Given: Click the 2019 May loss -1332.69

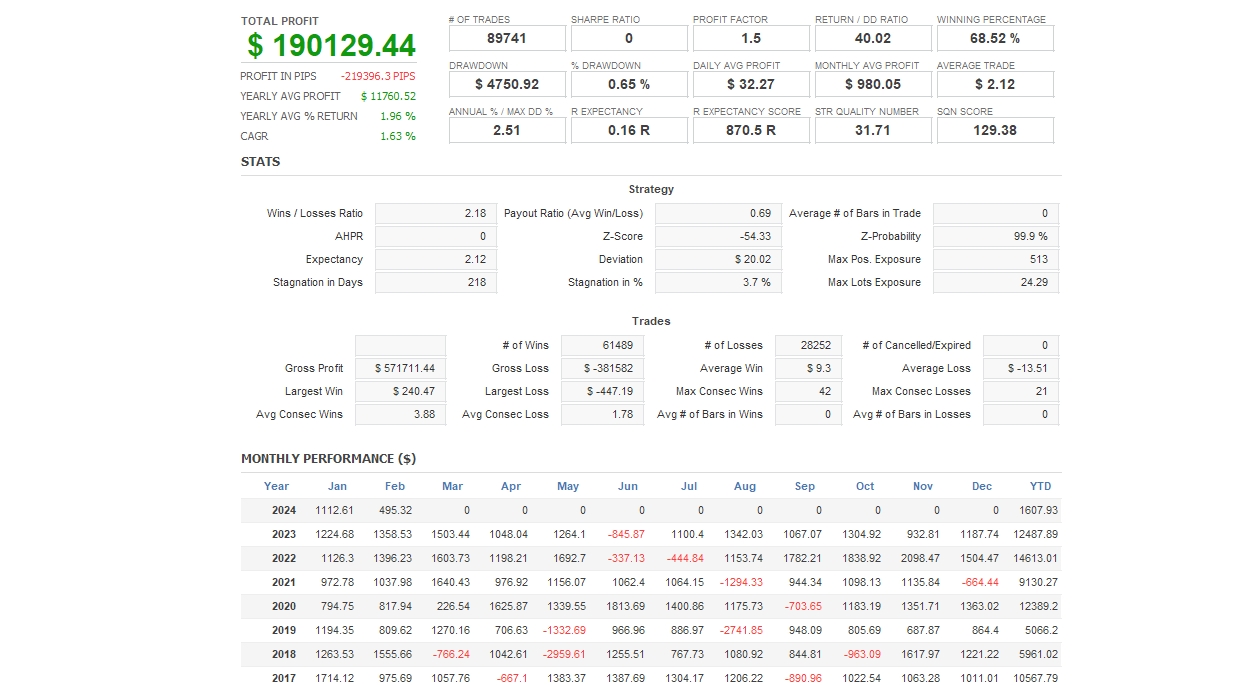Looking at the screenshot, I should pyautogui.click(x=564, y=630).
